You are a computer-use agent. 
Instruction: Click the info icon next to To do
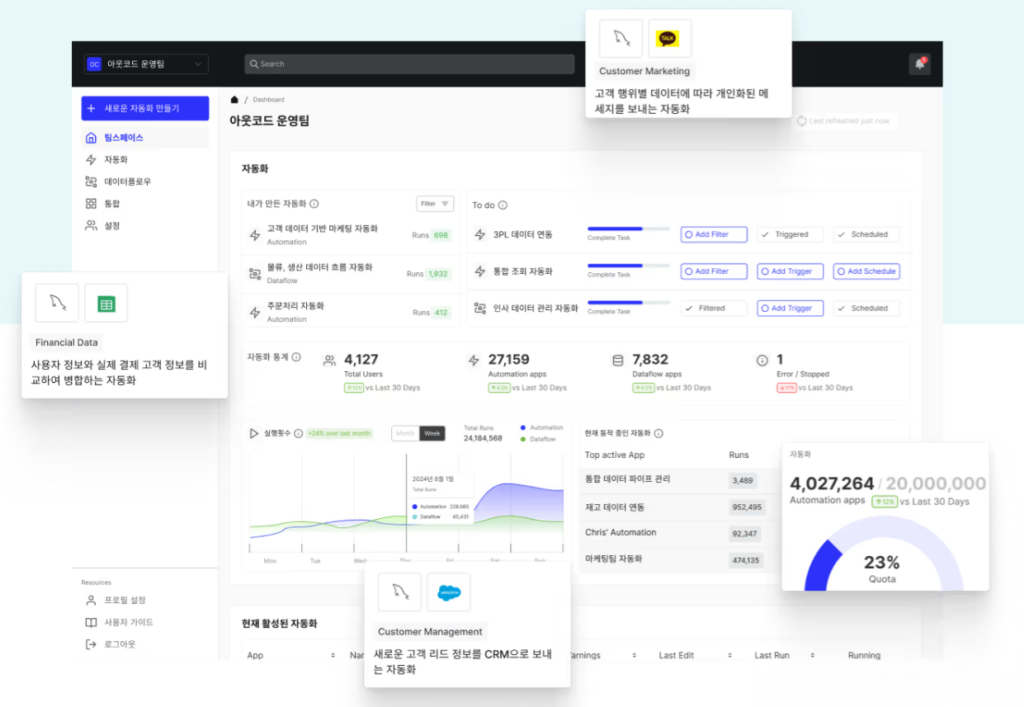502,205
